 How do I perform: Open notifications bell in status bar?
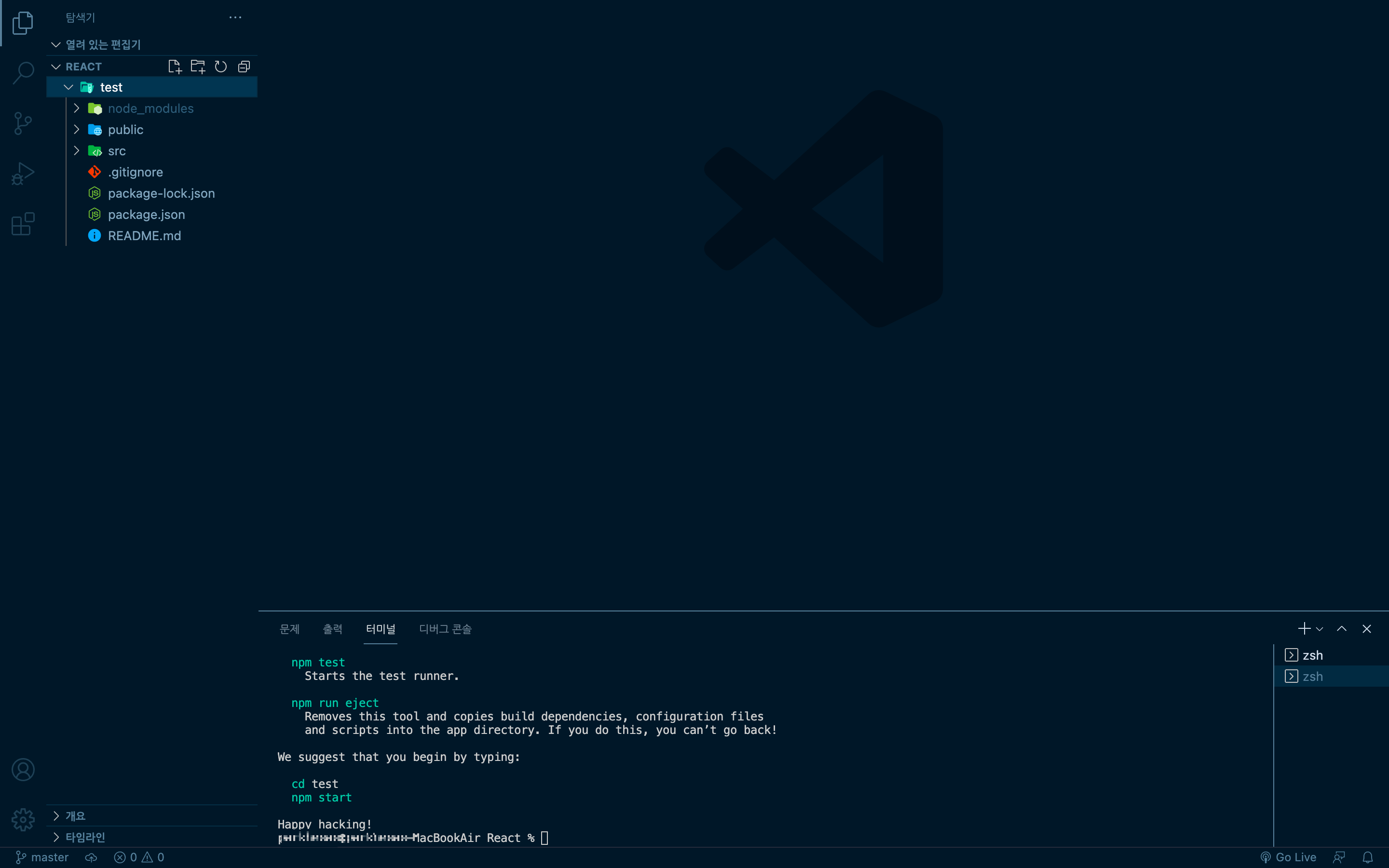1368,857
